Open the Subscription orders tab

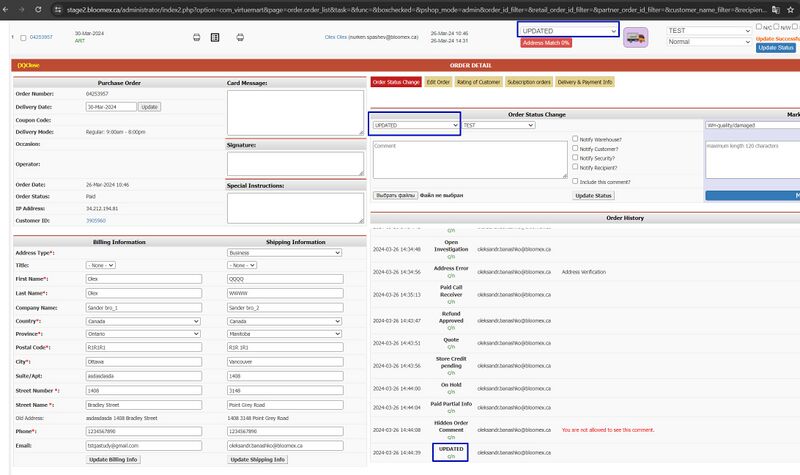tap(529, 82)
